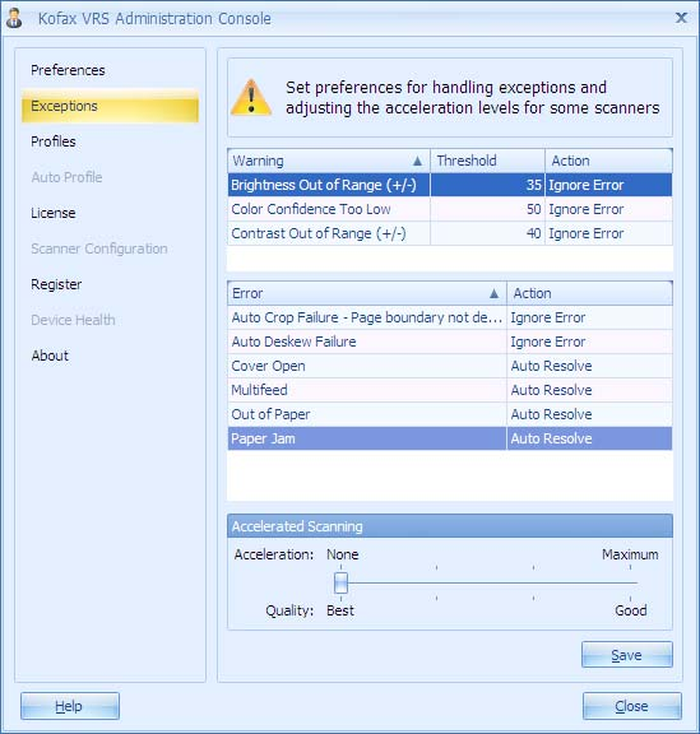Click the Action header in warnings table
The width and height of the screenshot is (700, 734).
coord(609,161)
